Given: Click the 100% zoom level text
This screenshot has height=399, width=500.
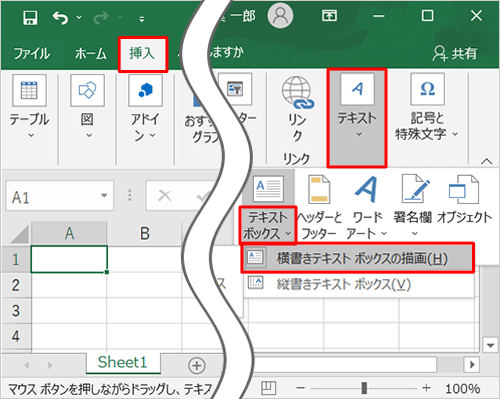Looking at the screenshot, I should pos(463,389).
